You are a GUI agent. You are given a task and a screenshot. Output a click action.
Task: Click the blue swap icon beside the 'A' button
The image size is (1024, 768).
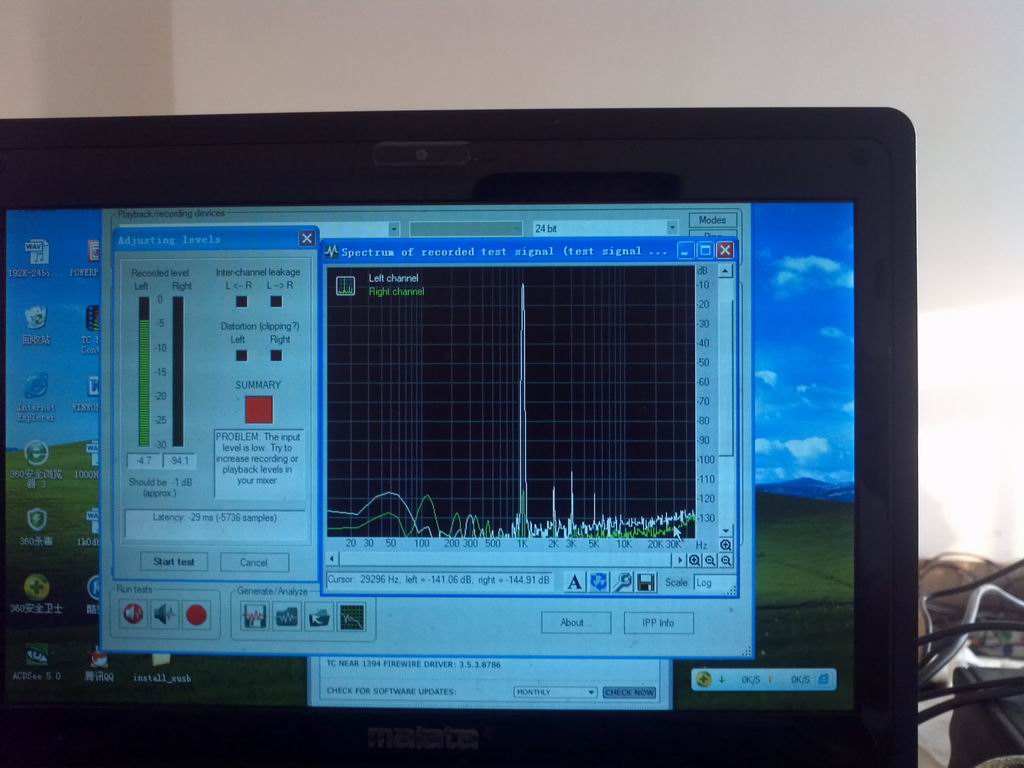coord(598,582)
